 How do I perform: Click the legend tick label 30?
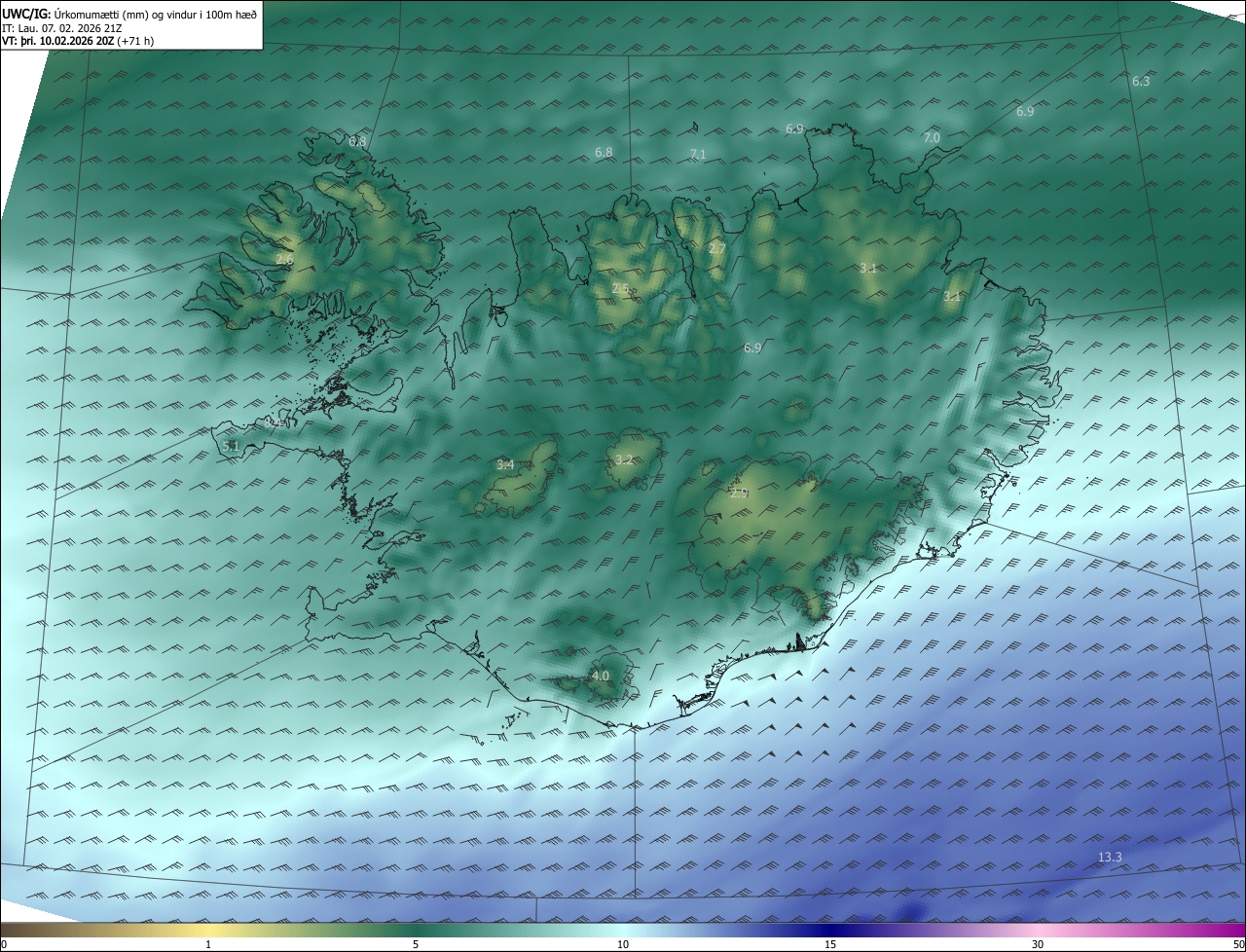click(1038, 944)
